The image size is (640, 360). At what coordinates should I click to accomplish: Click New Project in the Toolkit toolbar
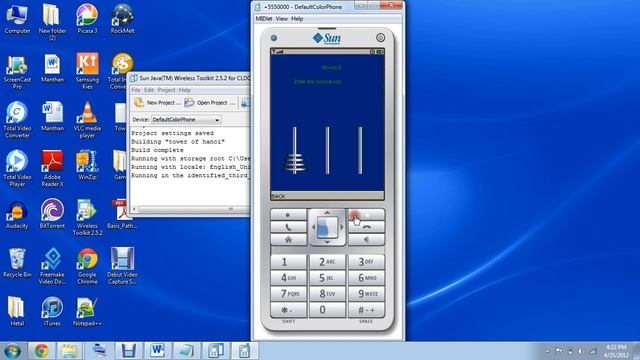[x=157, y=103]
